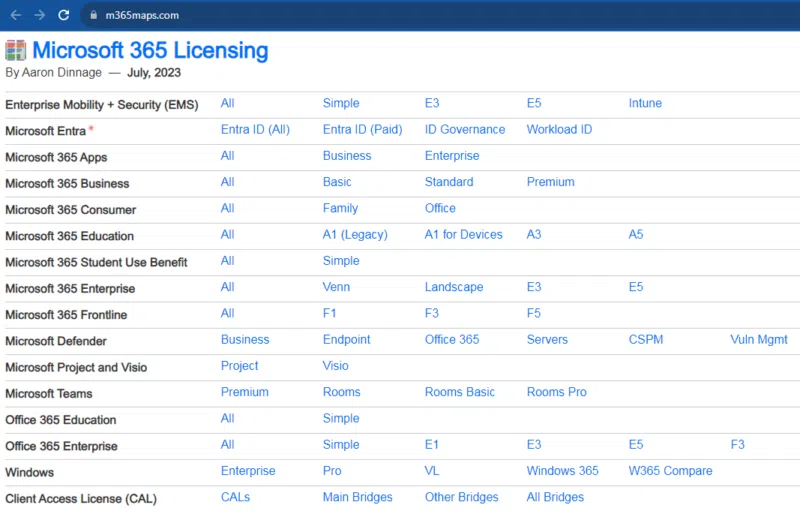Click the padlock site info icon
Screen dimensions: 800x511
(93, 15)
